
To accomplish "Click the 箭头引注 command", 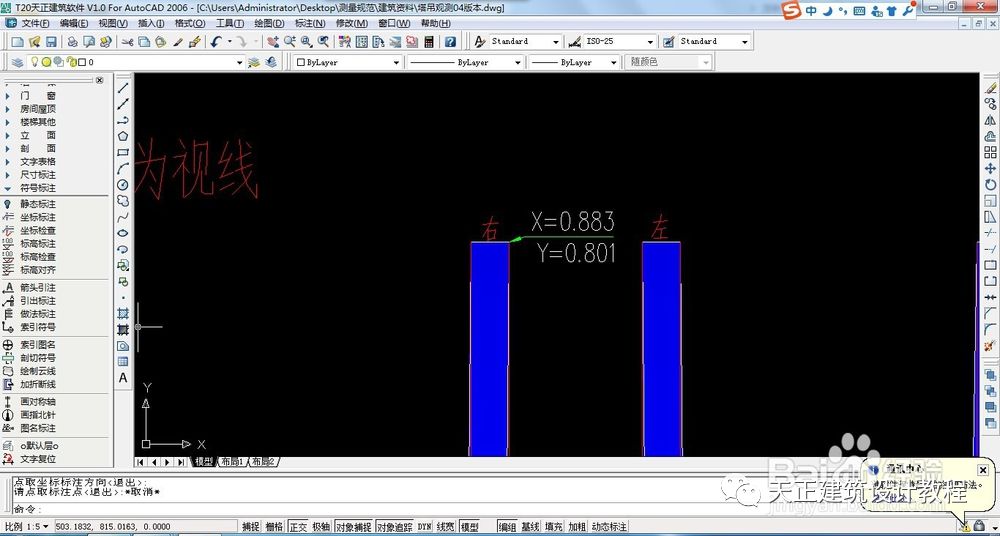I will tap(37, 288).
